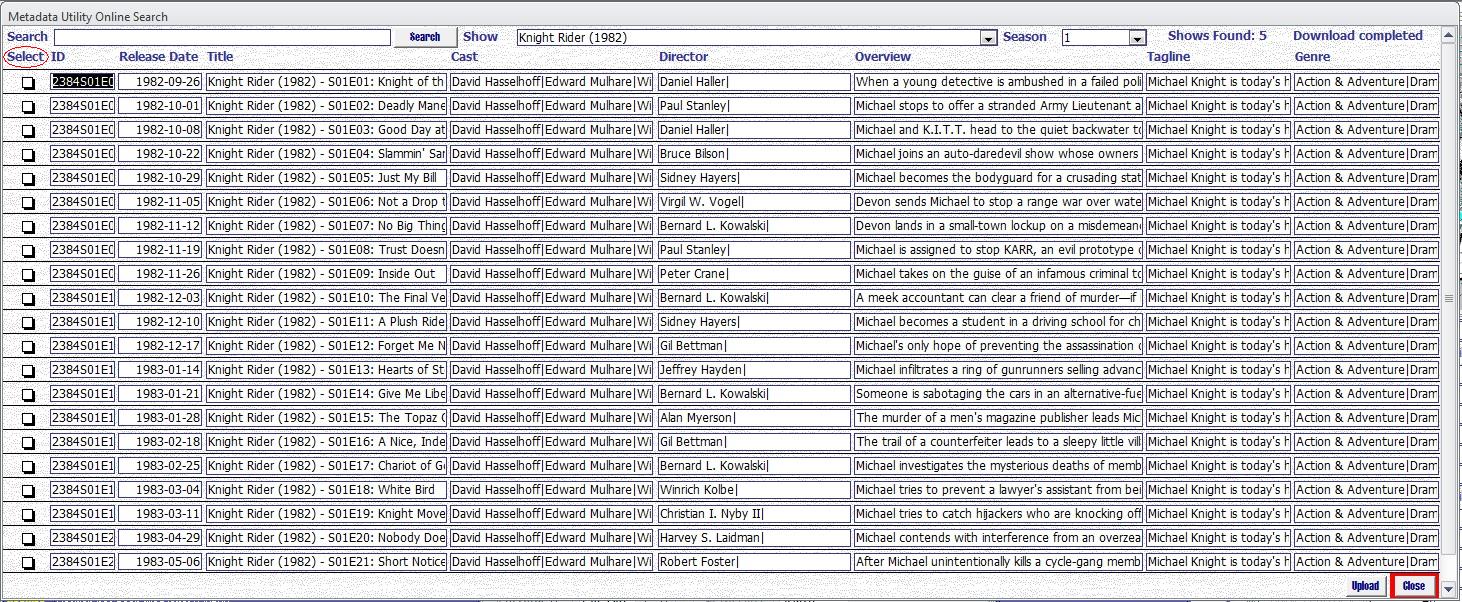Click director cell Virgil W. Vogel
This screenshot has height=602, width=1462.
pos(753,202)
